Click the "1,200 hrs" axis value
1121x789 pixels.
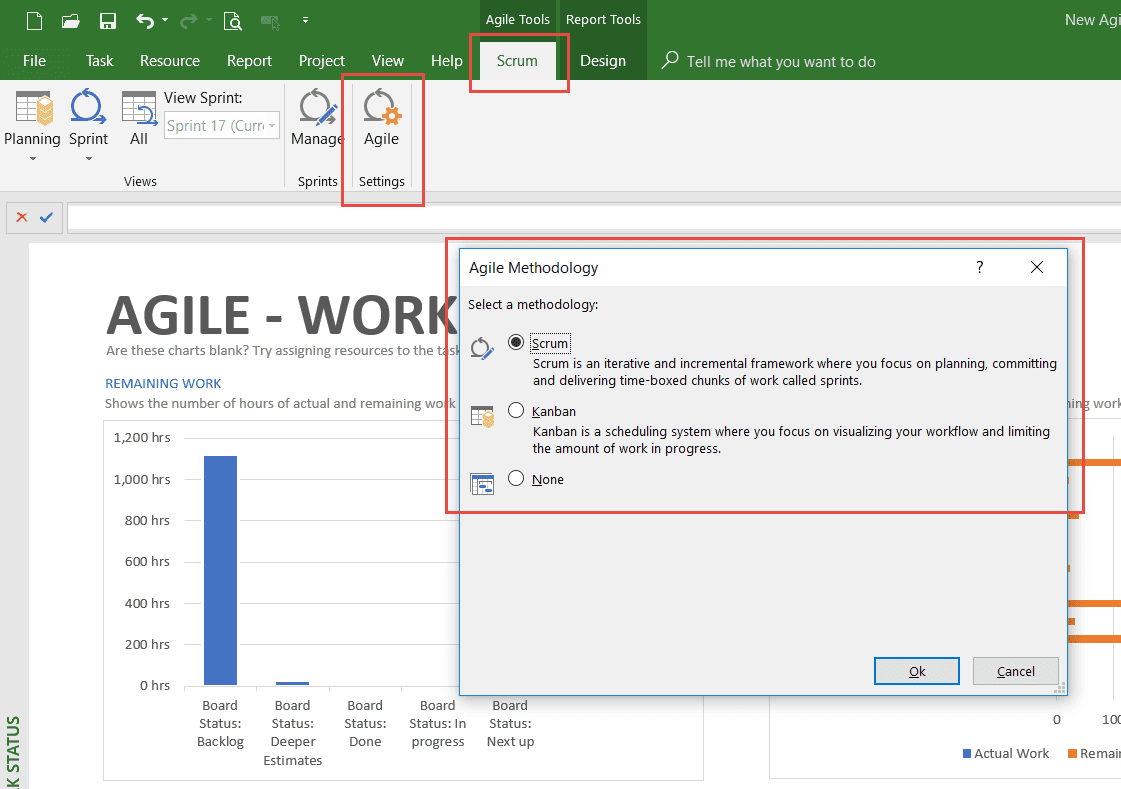[x=142, y=437]
